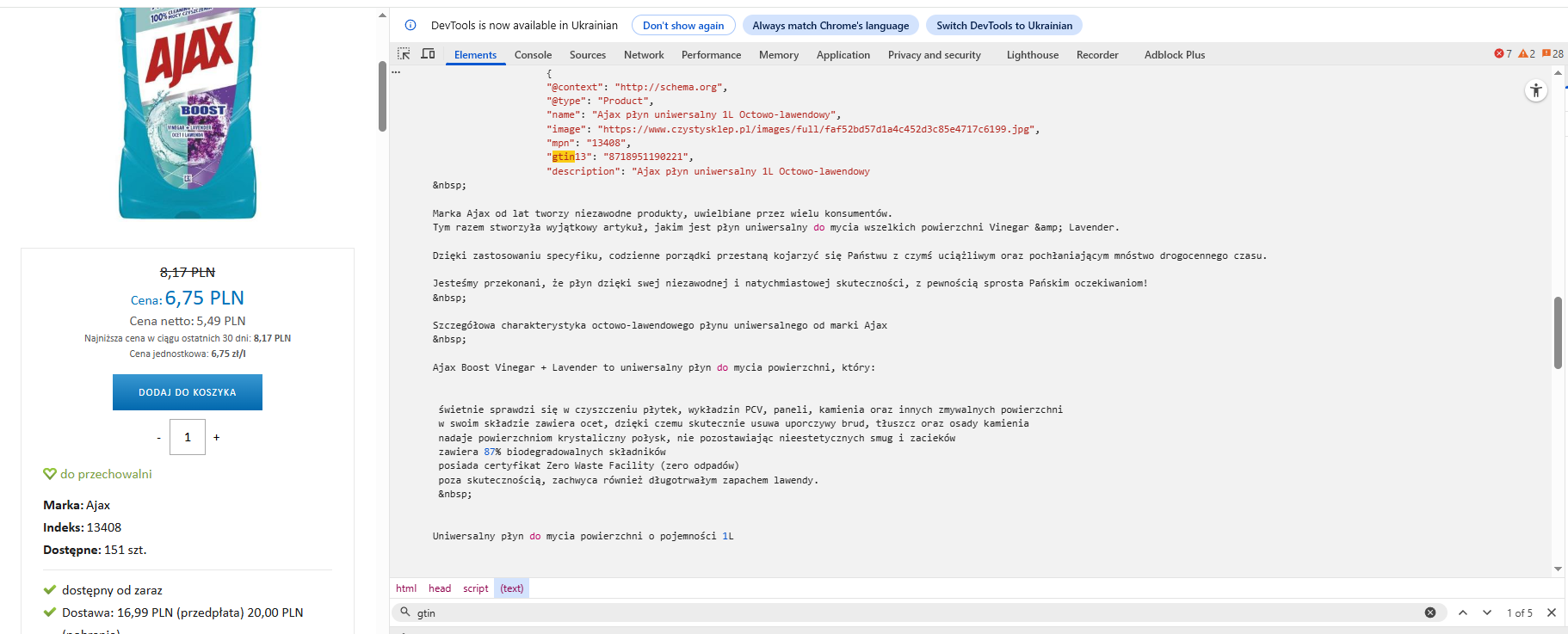Clear the gtin search field

[1430, 612]
